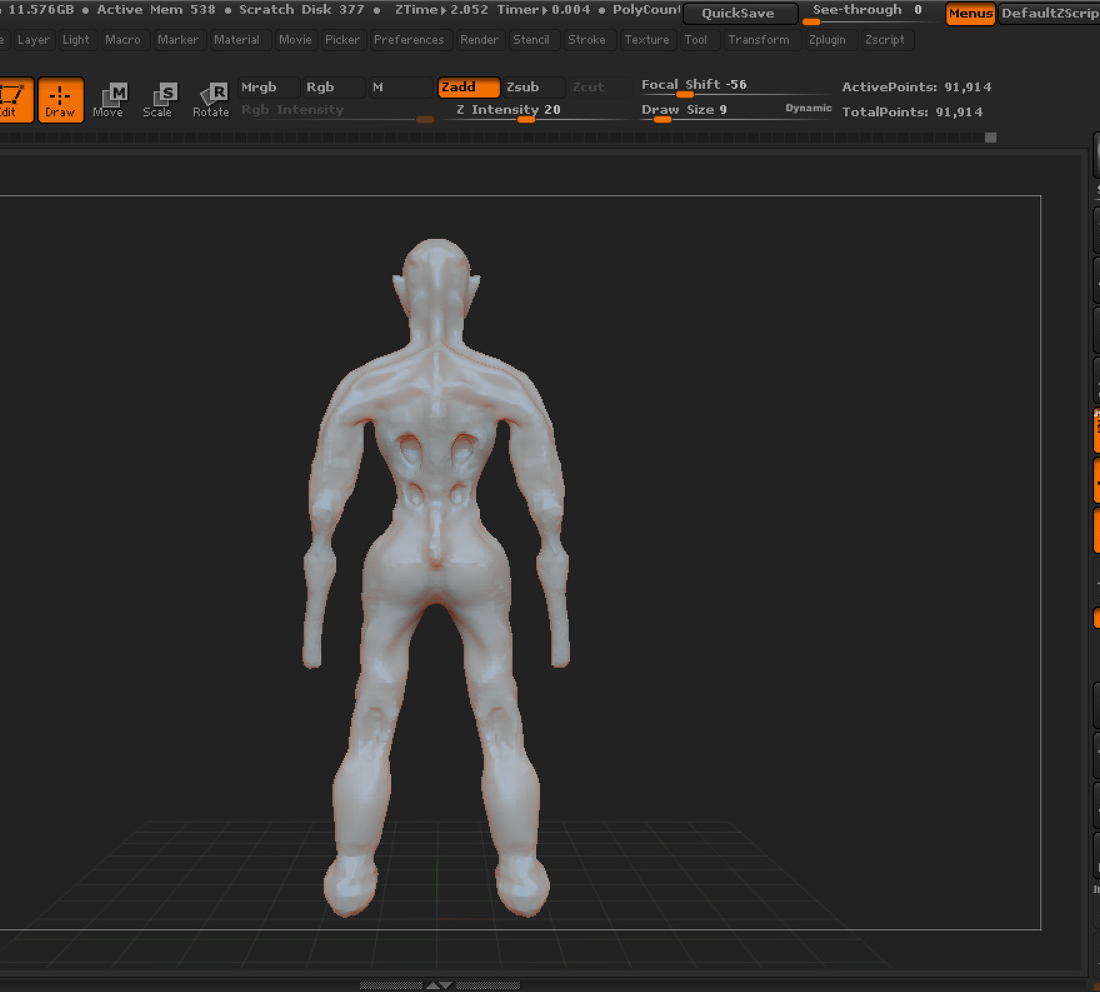This screenshot has height=992, width=1100.
Task: Select the Move tool icon
Action: [x=108, y=100]
